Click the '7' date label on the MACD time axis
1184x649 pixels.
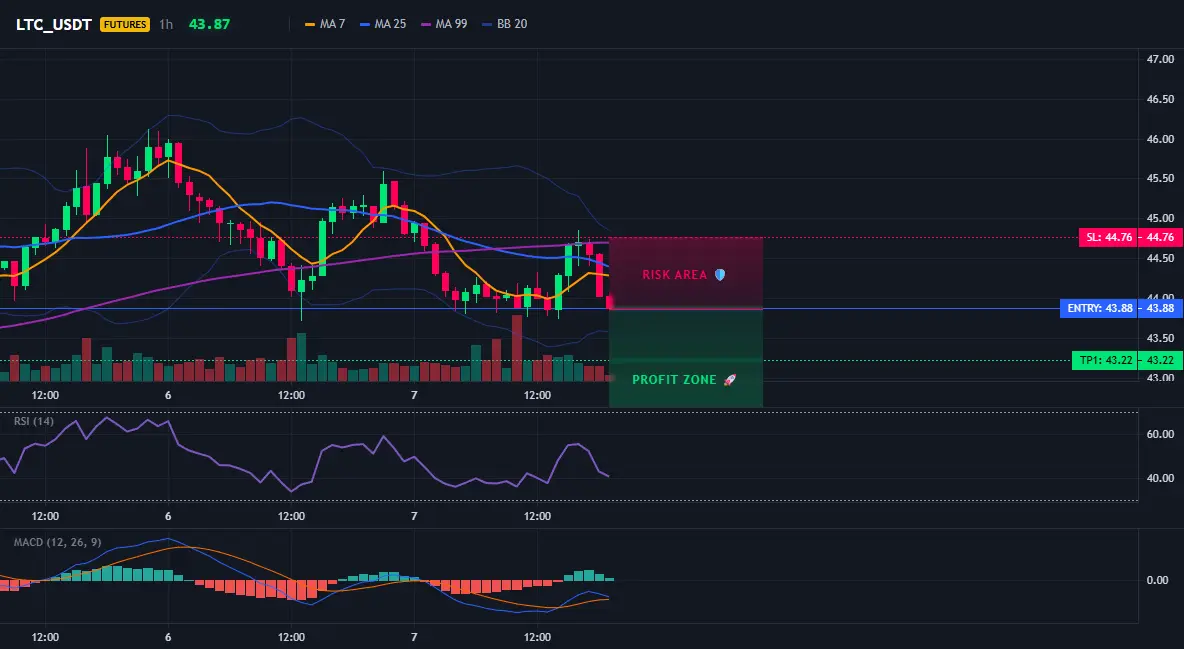point(414,637)
